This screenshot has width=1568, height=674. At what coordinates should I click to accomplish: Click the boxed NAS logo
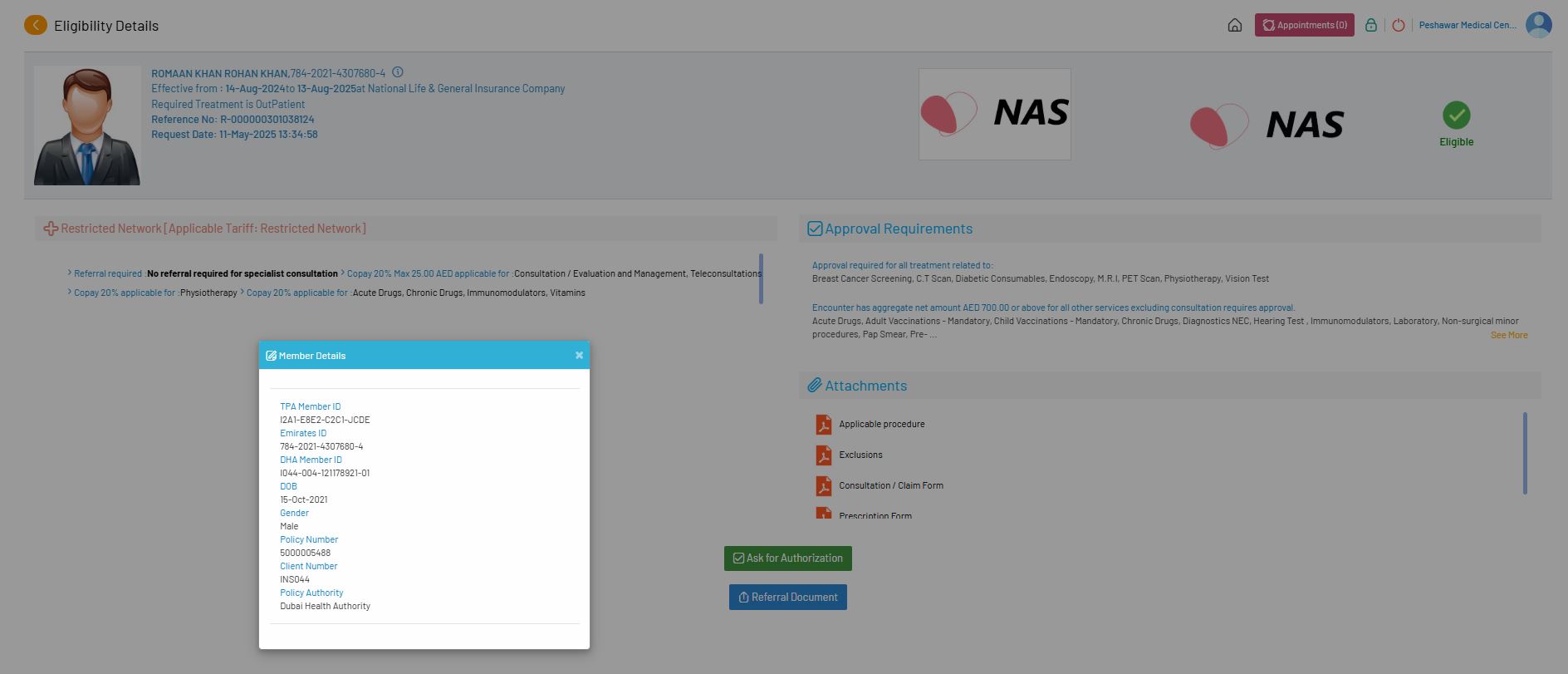[x=995, y=114]
